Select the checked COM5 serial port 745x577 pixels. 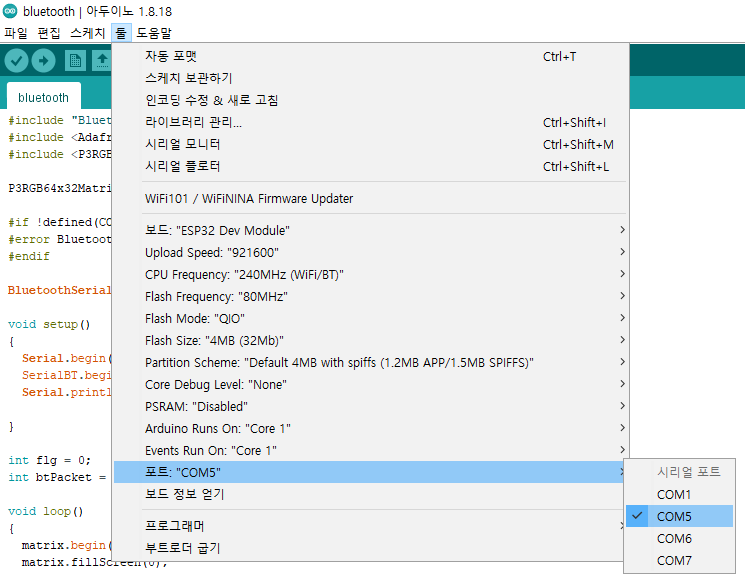(679, 517)
